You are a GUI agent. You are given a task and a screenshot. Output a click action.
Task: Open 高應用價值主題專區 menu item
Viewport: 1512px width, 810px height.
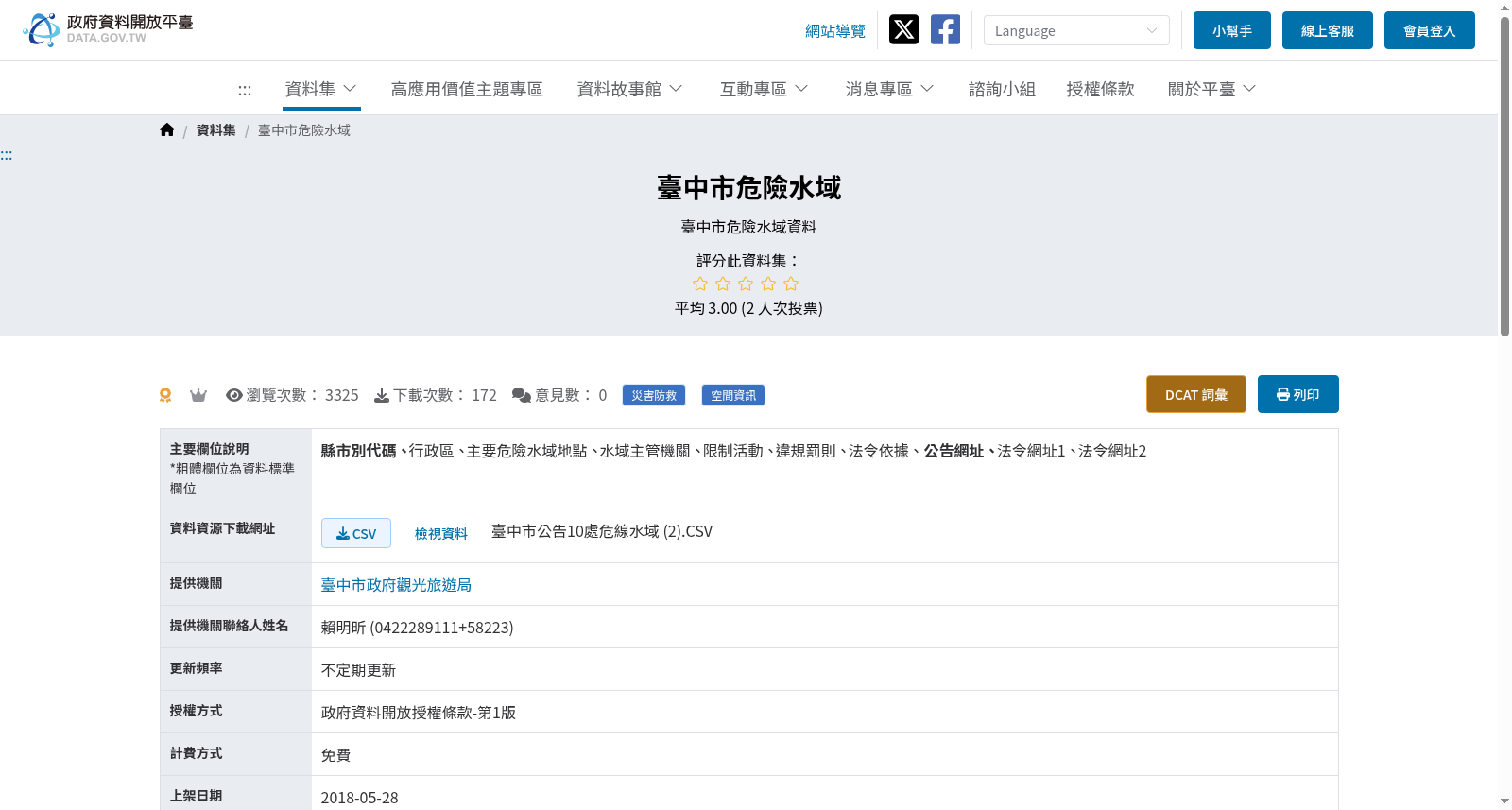coord(467,89)
